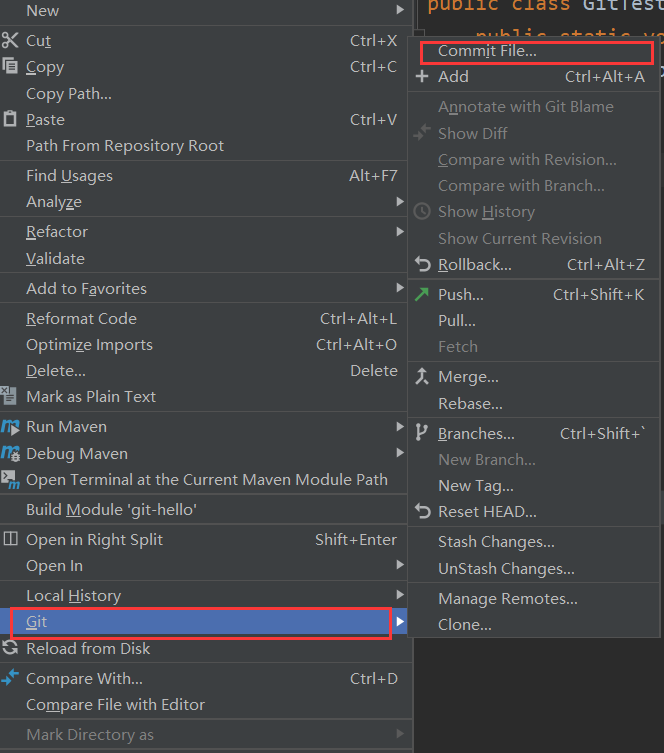
Task: Expand the Local History submenu arrow
Action: 399,595
